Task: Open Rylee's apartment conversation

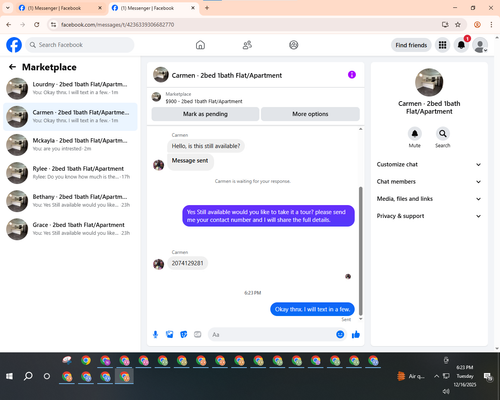Action: click(70, 173)
